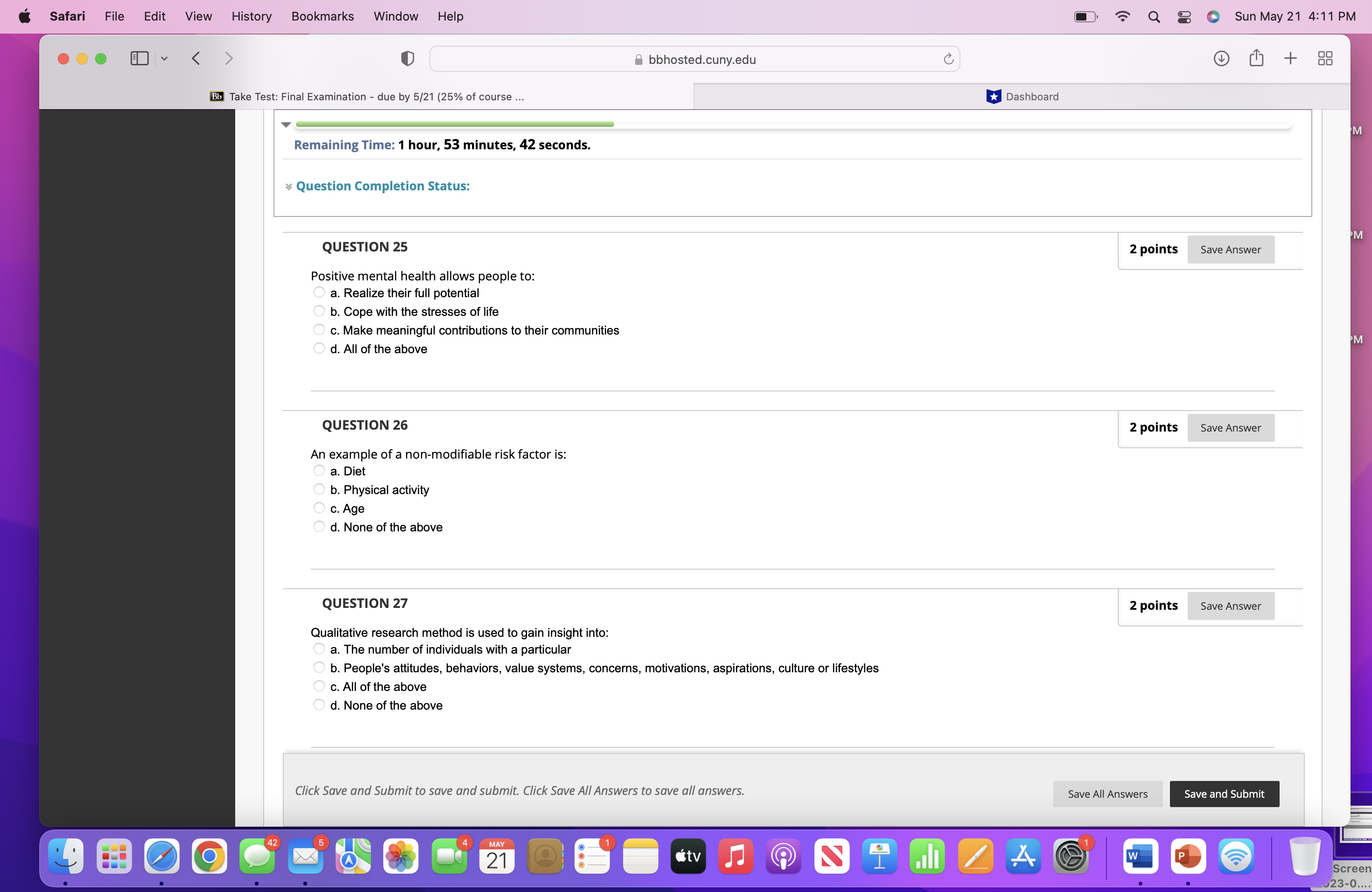The width and height of the screenshot is (1372, 892).
Task: Select answer d. All of the above for Question 25
Action: point(319,348)
